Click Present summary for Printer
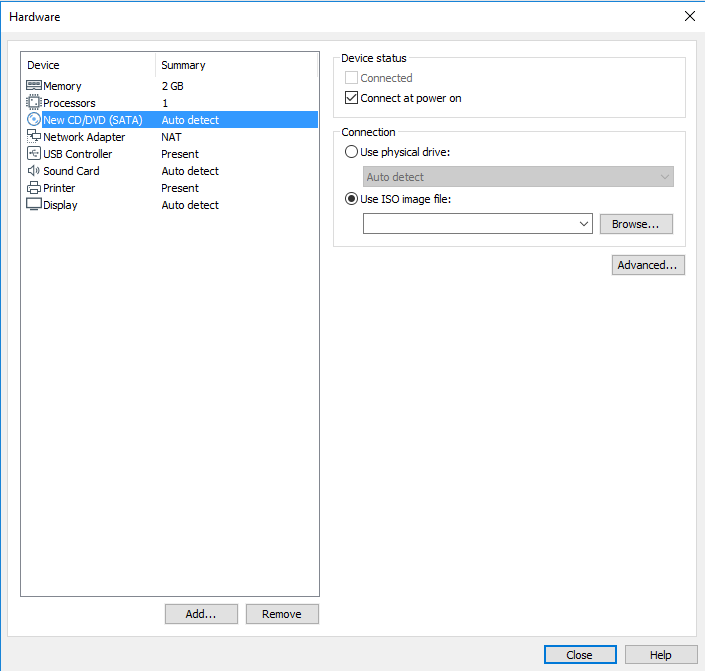Image resolution: width=705 pixels, height=671 pixels. coord(180,188)
